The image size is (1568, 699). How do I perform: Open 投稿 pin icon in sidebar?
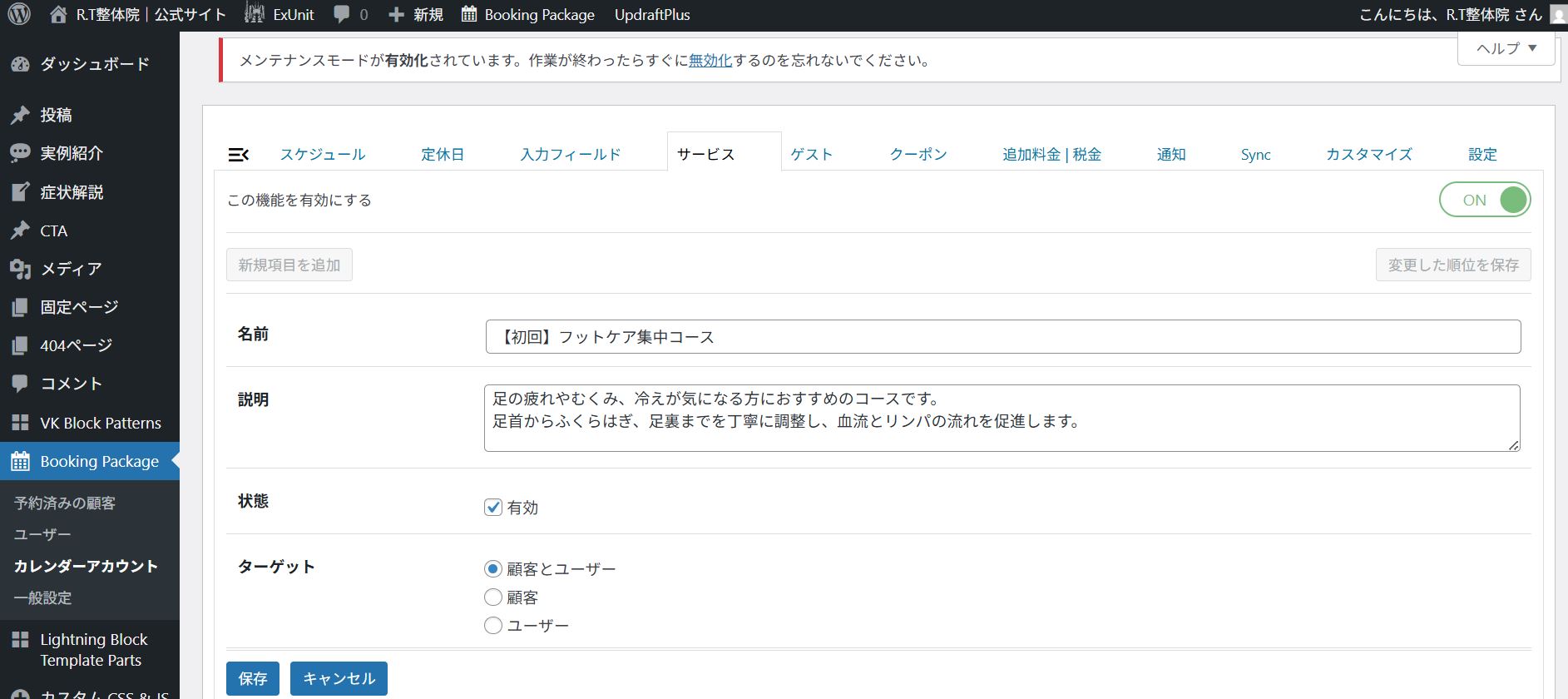coord(20,115)
